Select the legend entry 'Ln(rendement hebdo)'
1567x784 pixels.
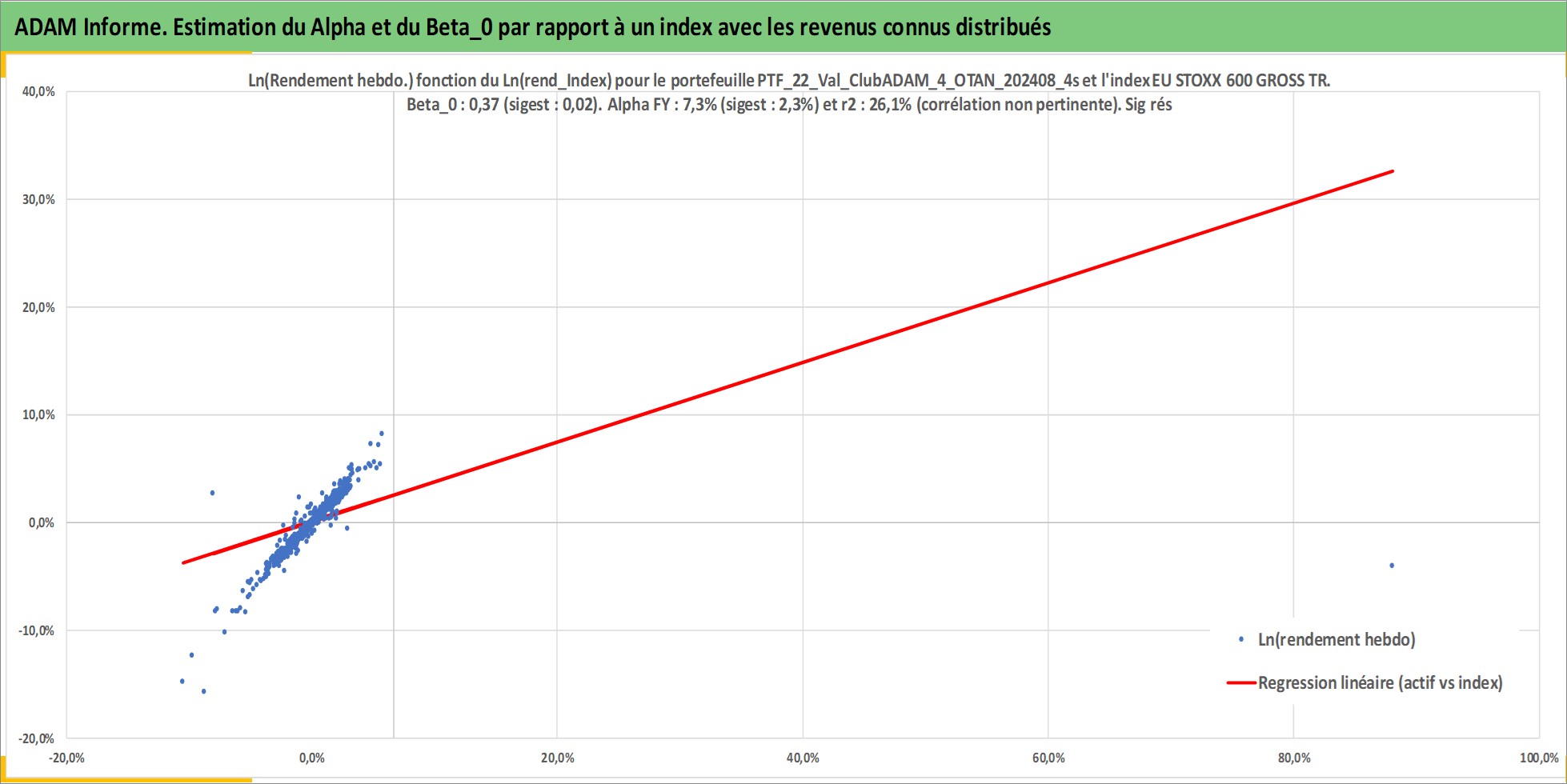click(x=1337, y=640)
